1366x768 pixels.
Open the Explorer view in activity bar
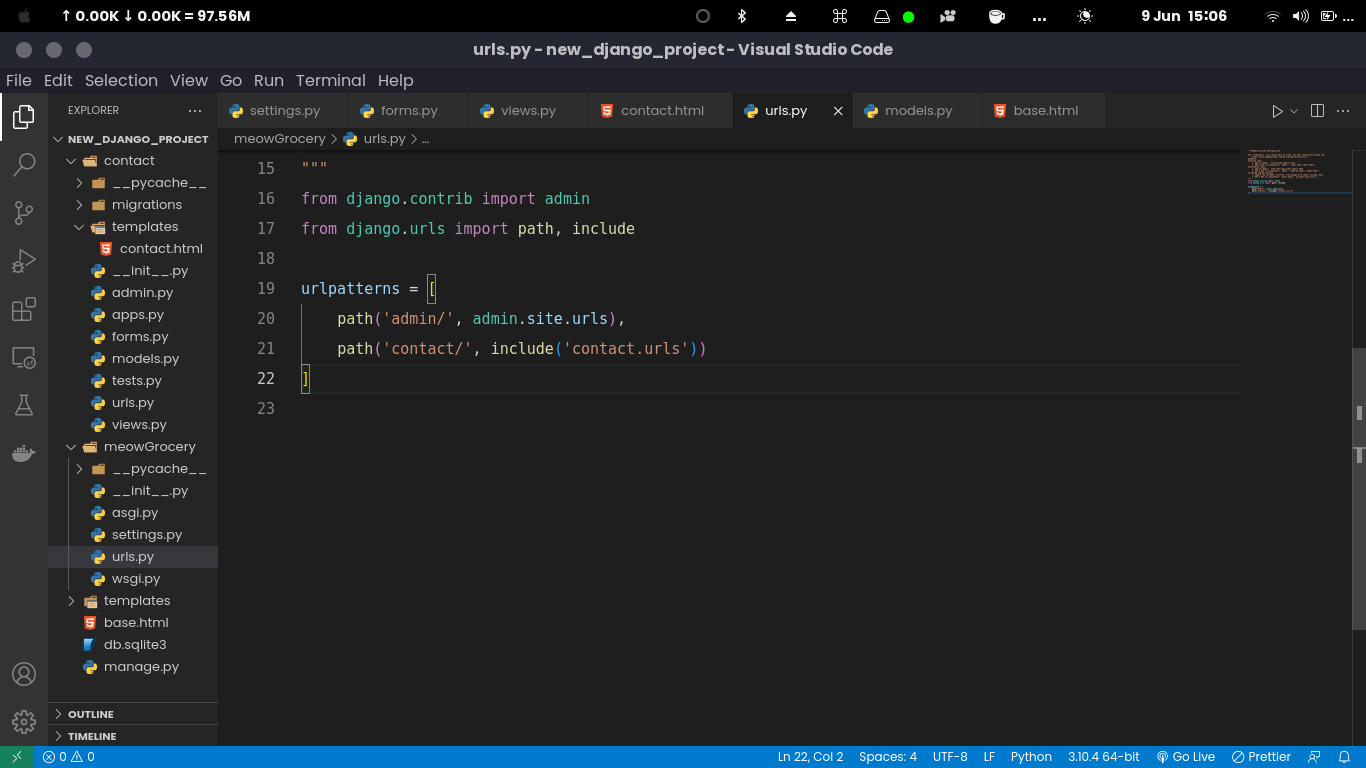click(x=24, y=118)
